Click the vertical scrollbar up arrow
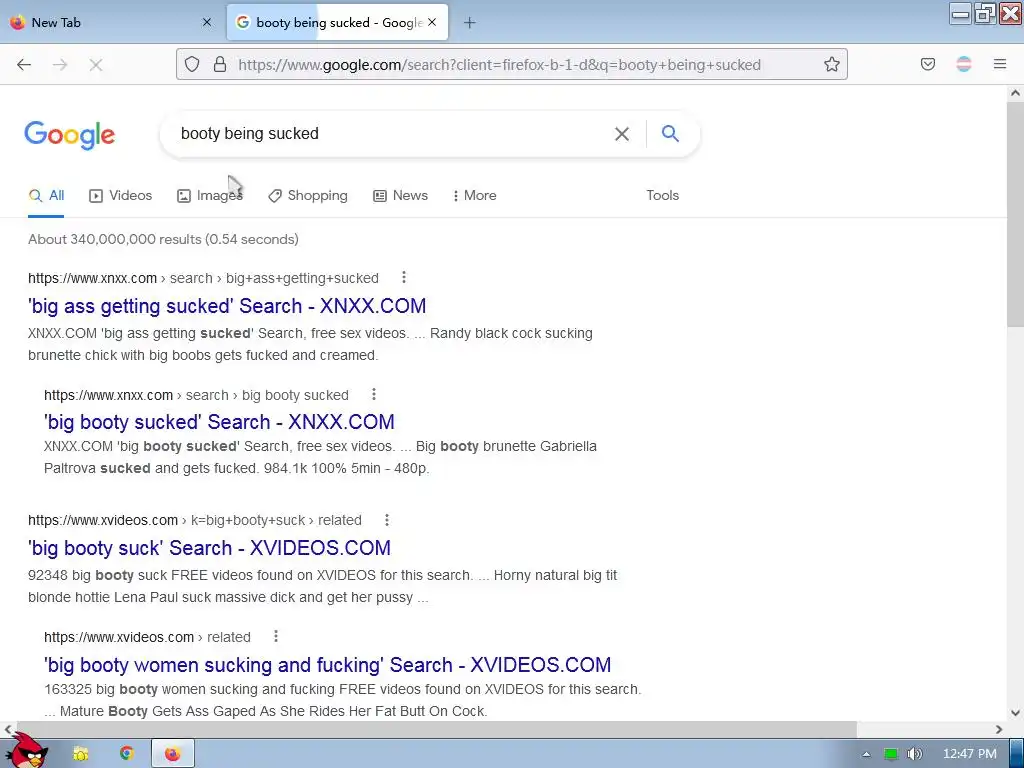 click(x=1015, y=93)
